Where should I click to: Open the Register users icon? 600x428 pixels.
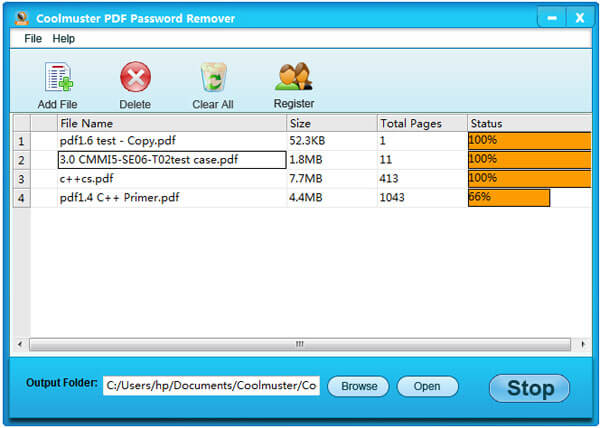pyautogui.click(x=293, y=77)
